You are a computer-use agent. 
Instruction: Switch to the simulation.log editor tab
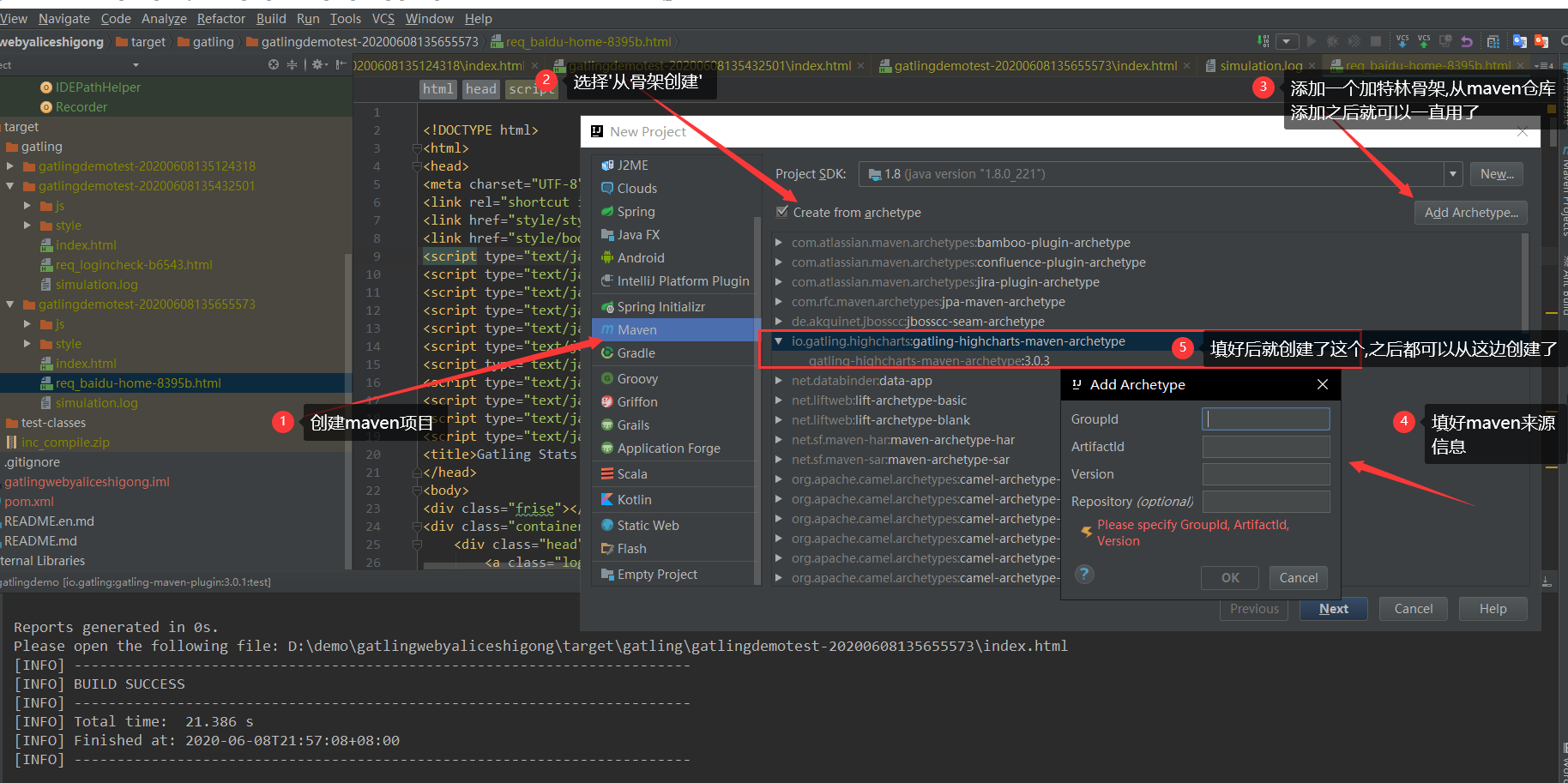pos(1260,65)
